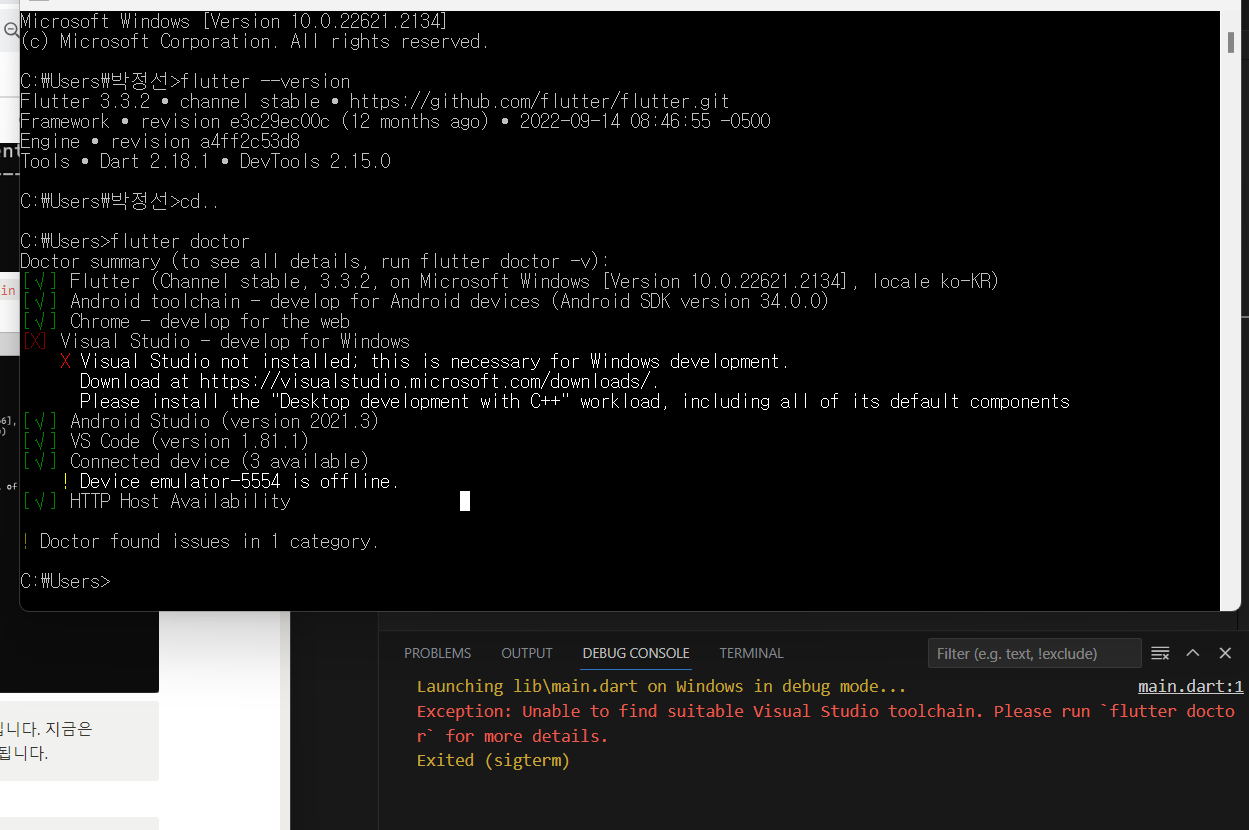Click the 'Visual Studio not installed' error line
This screenshot has width=1249, height=830.
pos(425,361)
